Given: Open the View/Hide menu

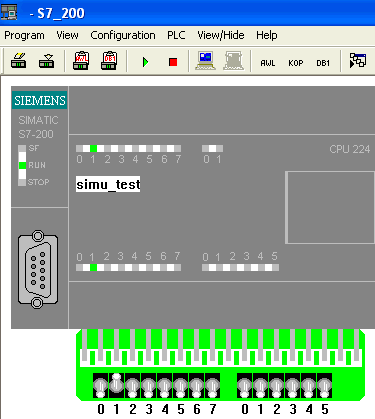Looking at the screenshot, I should tap(221, 35).
